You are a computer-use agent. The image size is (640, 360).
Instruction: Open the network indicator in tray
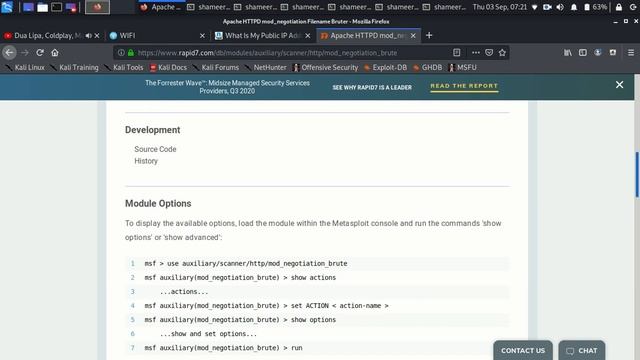tap(534, 7)
